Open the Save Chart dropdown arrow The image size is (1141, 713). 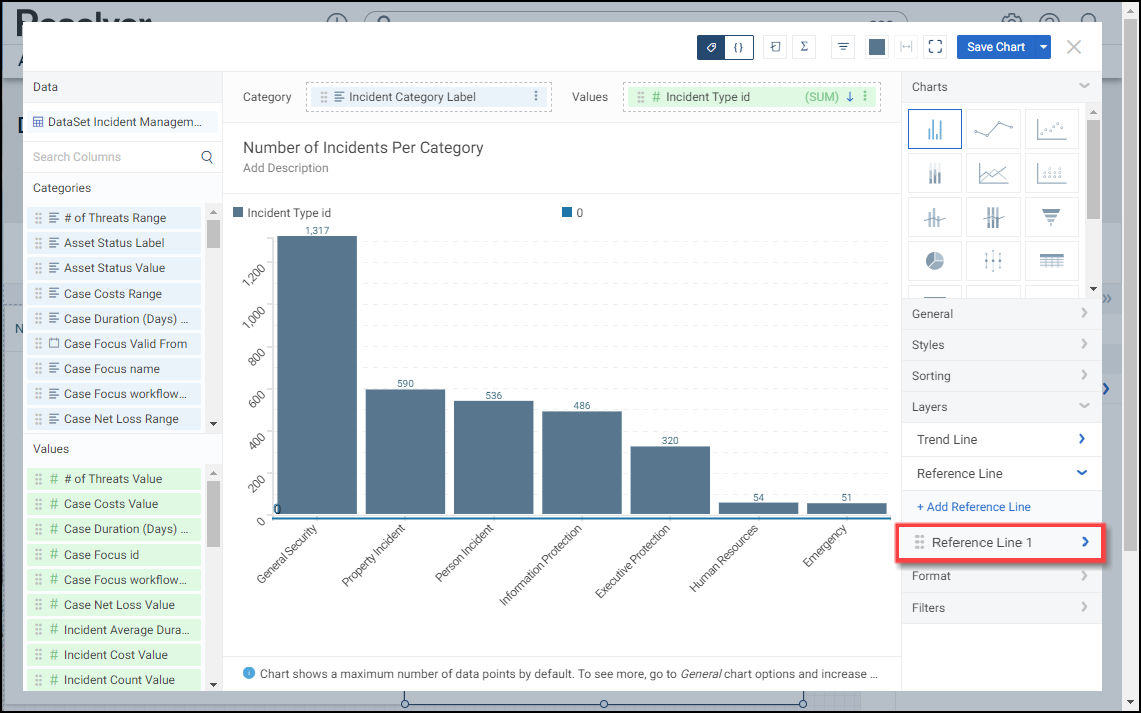1044,47
